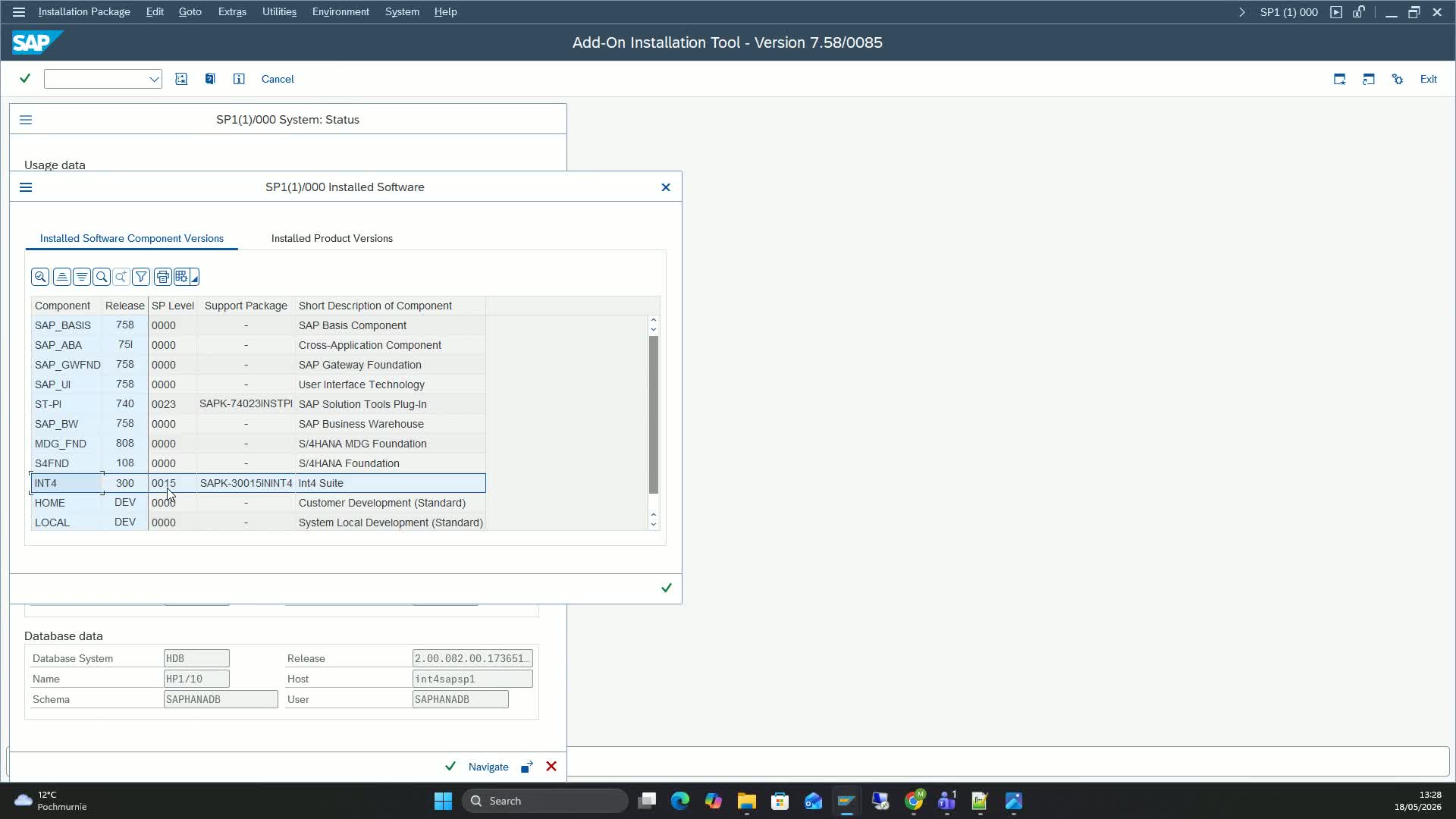
Task: Click the save icon next to command field
Action: coord(181,79)
